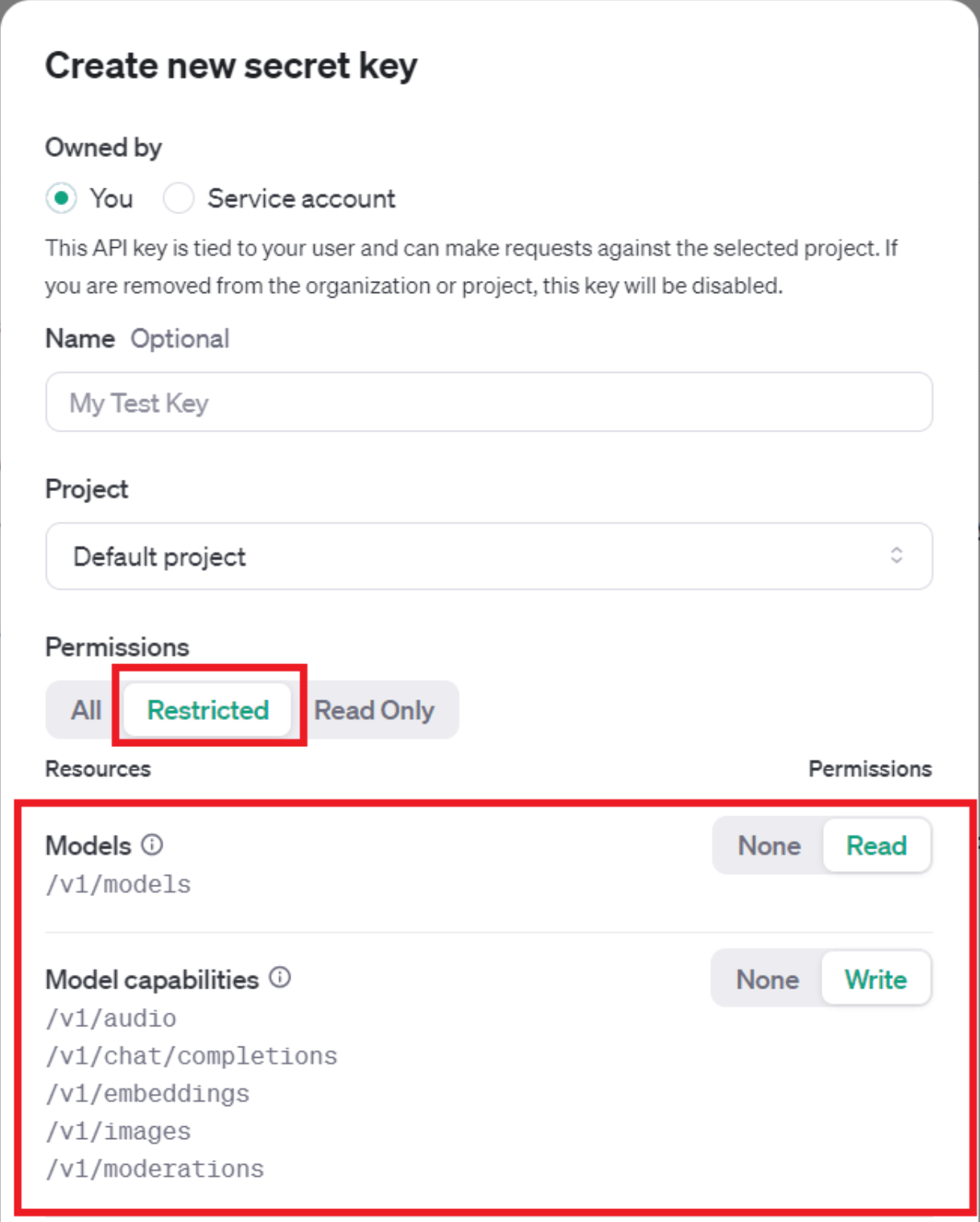Set Models permission to Read
Screen dimensions: 980x1222
876,846
